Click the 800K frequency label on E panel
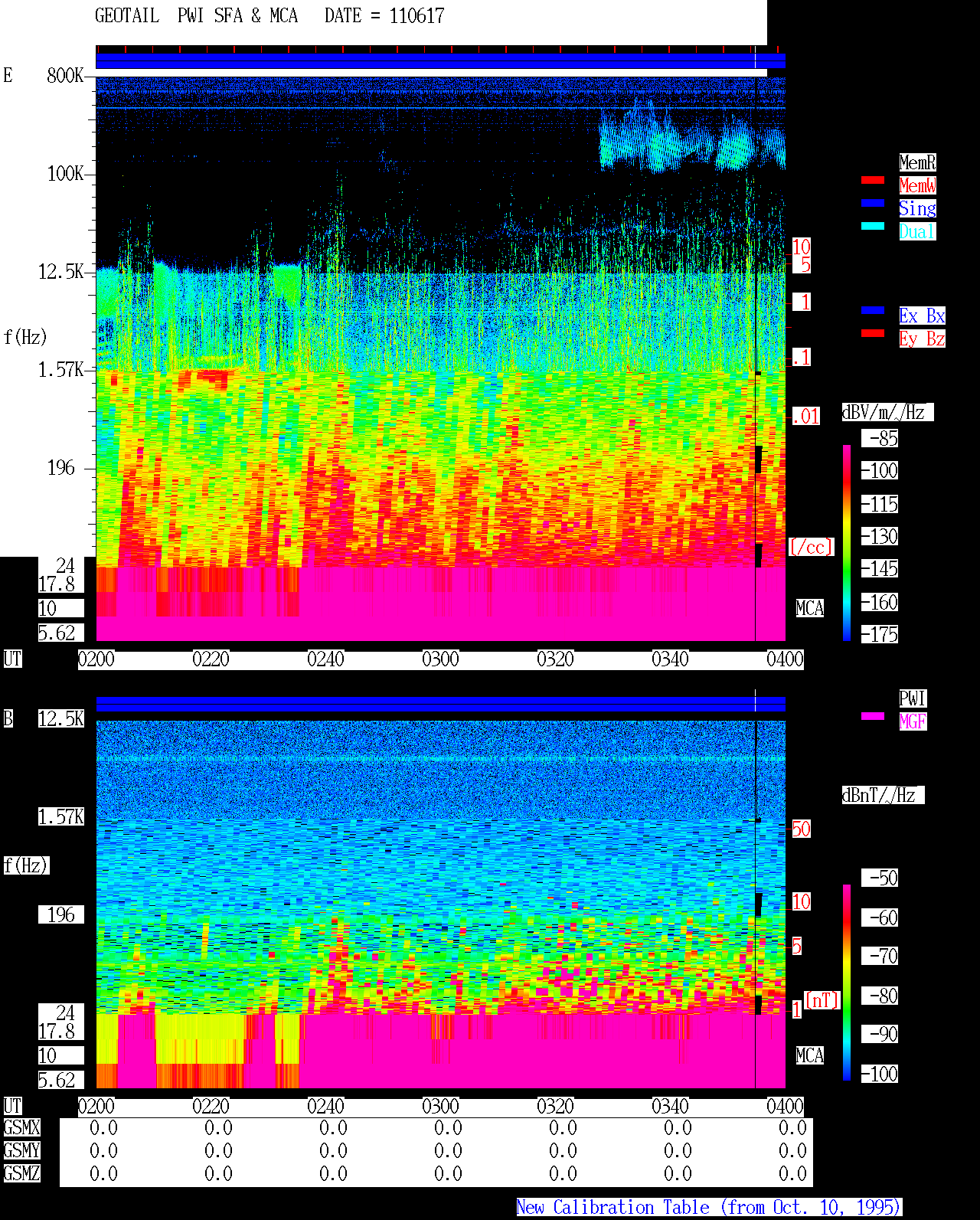Viewport: 980px width, 1220px height. coord(65,76)
